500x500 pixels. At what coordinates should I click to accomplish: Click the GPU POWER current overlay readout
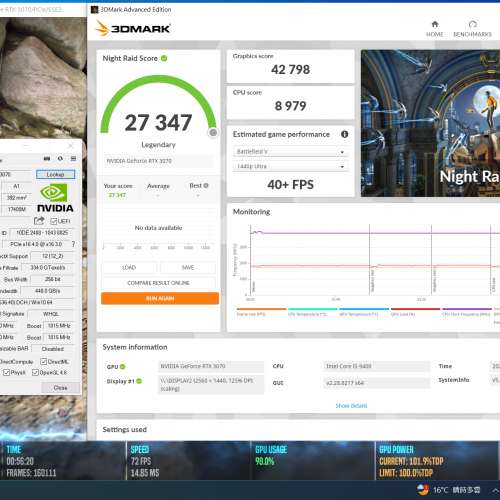(x=411, y=461)
